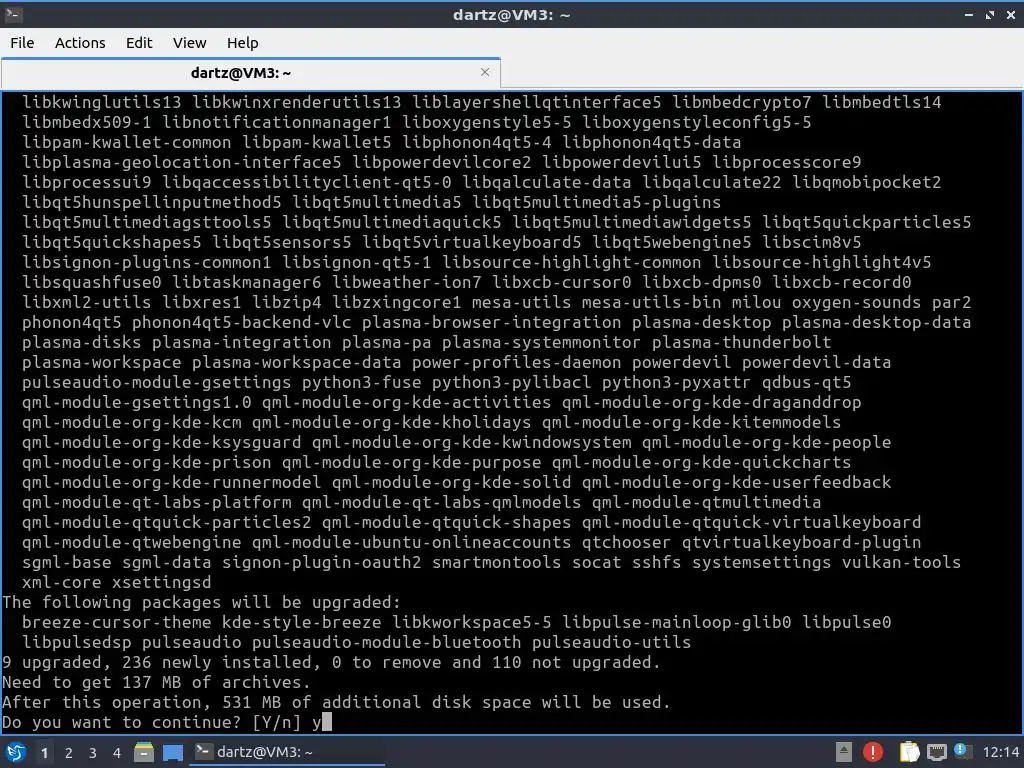Open the update notifier tray icon
Viewport: 1024px width, 768px height.
point(962,751)
